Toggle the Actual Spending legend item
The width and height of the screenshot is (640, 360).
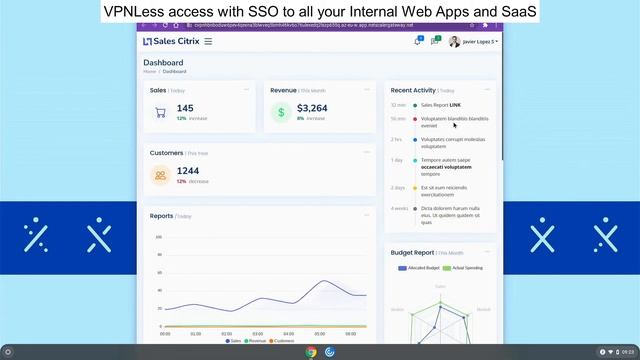463,268
